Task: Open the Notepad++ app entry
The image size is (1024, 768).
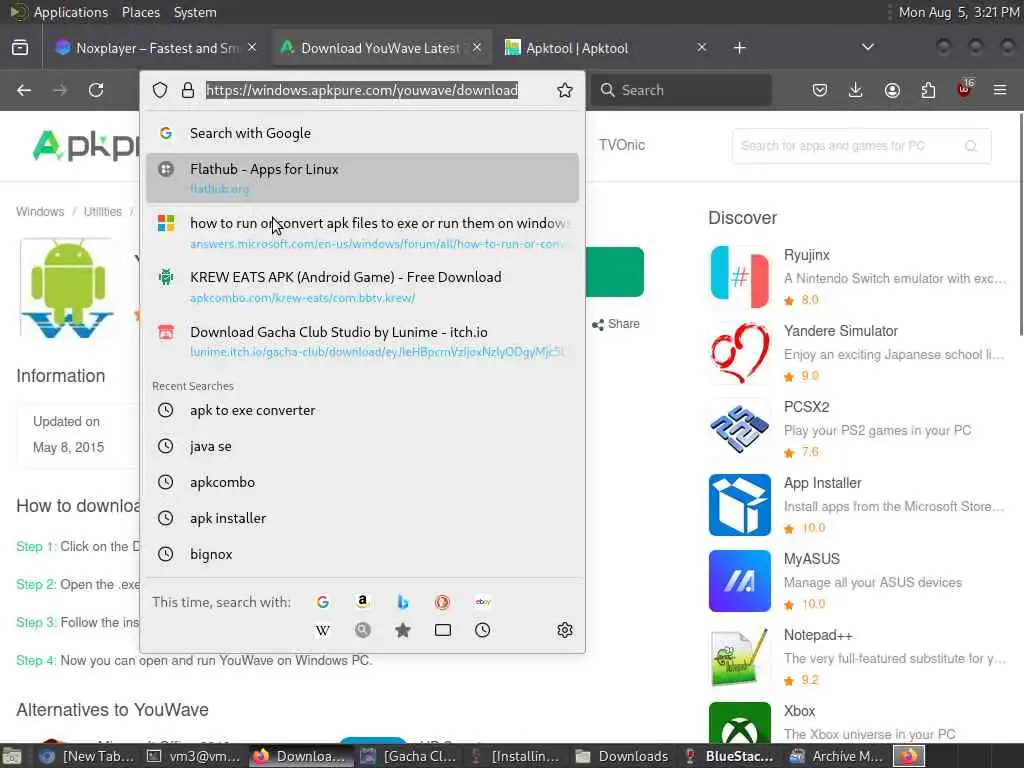Action: pos(857,656)
